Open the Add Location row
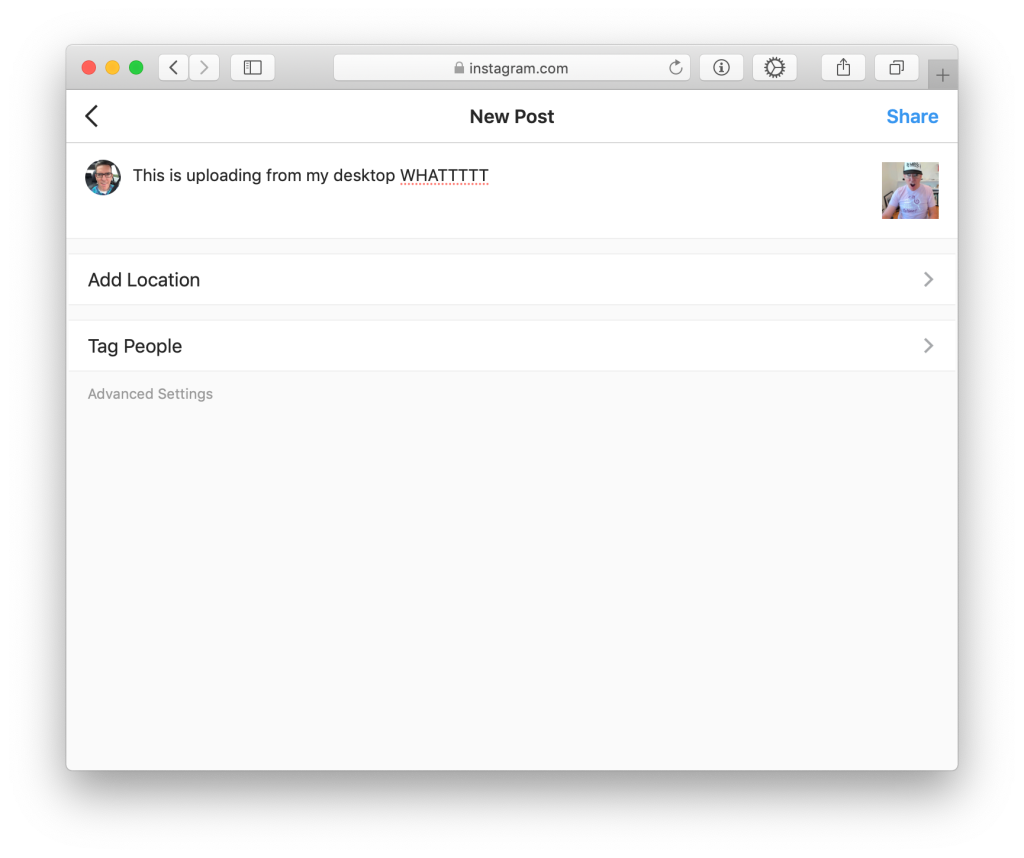 (512, 279)
